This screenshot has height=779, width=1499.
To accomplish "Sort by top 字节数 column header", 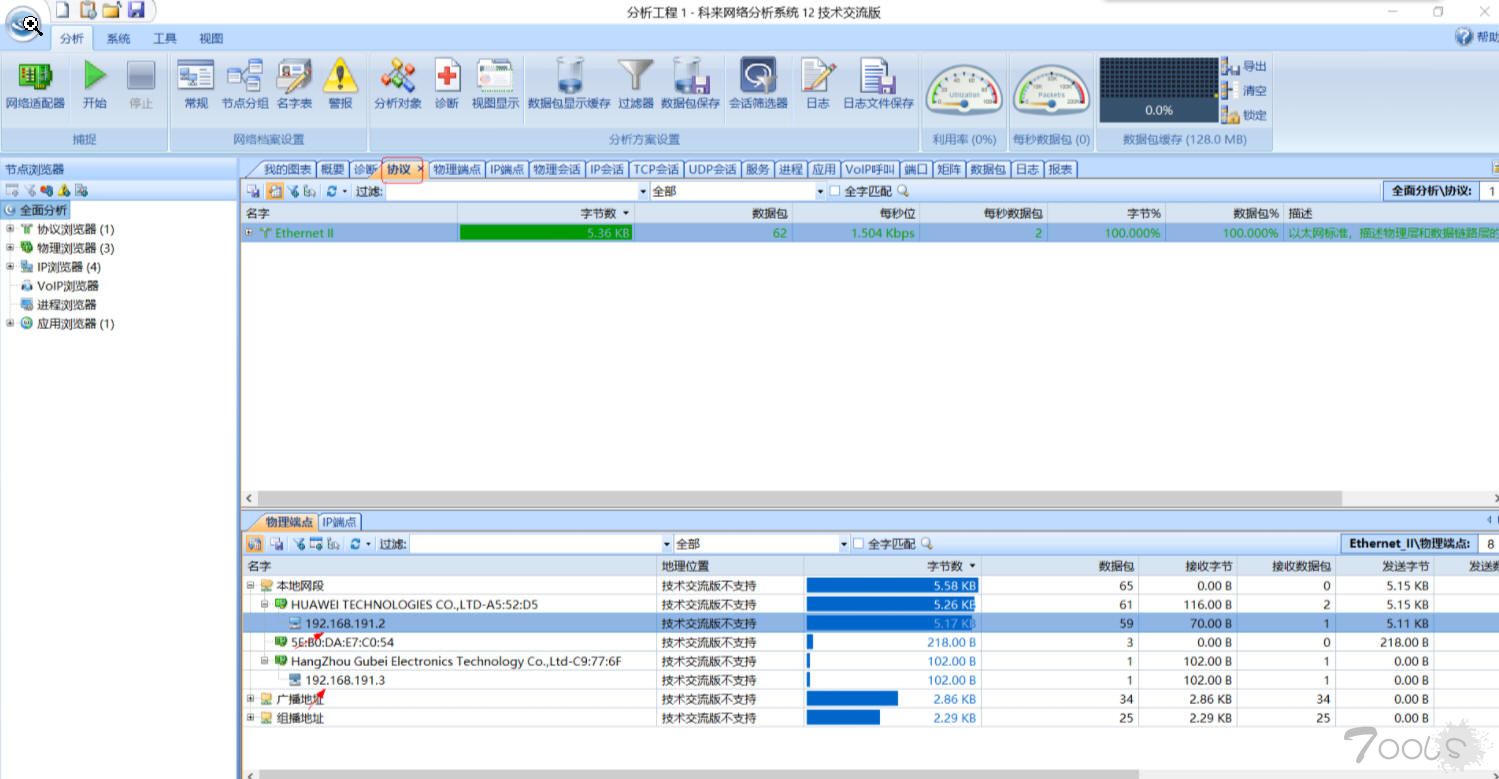I will pyautogui.click(x=546, y=213).
